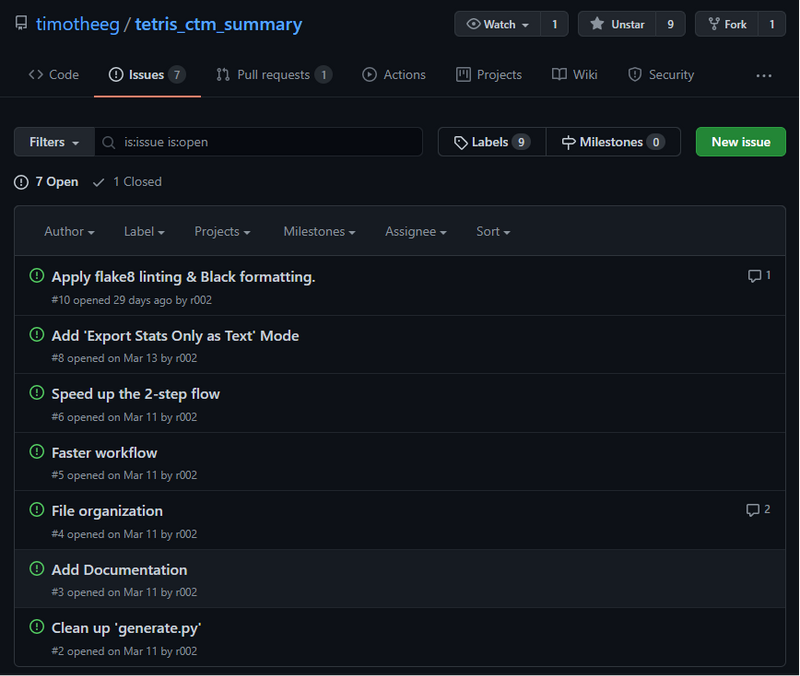Click open-issue icon for File organization
800x676 pixels.
point(37,510)
